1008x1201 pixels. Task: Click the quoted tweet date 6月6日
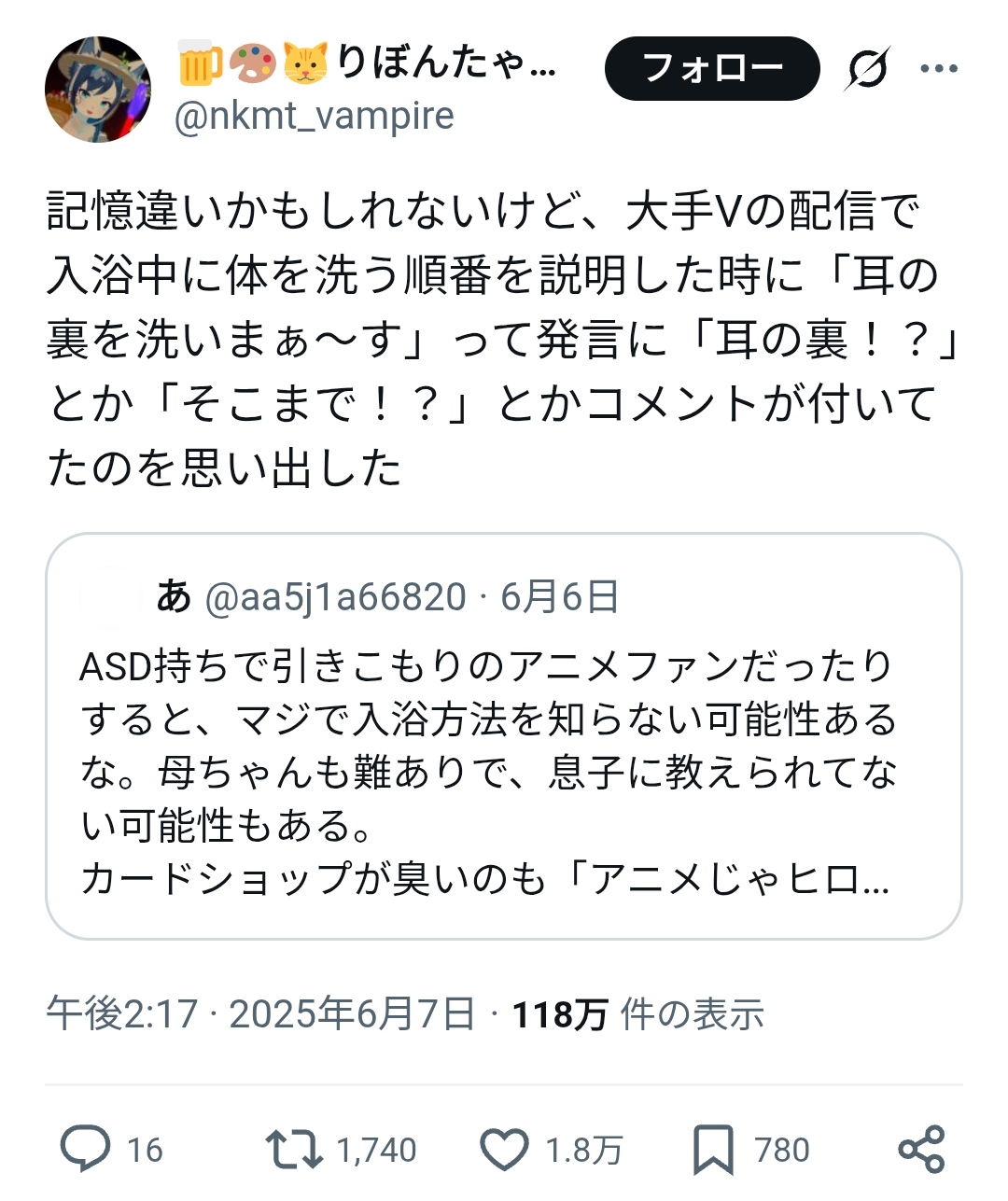560,597
